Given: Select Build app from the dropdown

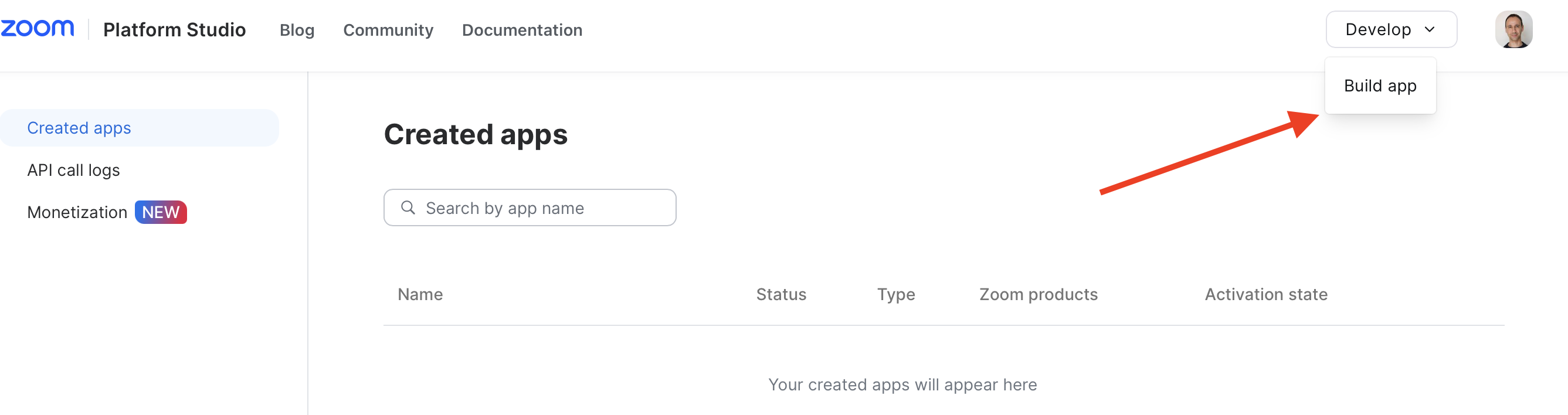Looking at the screenshot, I should [x=1380, y=86].
